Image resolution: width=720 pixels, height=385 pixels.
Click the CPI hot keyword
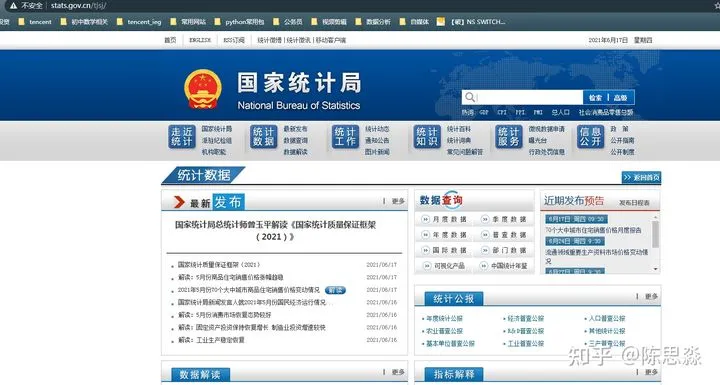point(502,112)
